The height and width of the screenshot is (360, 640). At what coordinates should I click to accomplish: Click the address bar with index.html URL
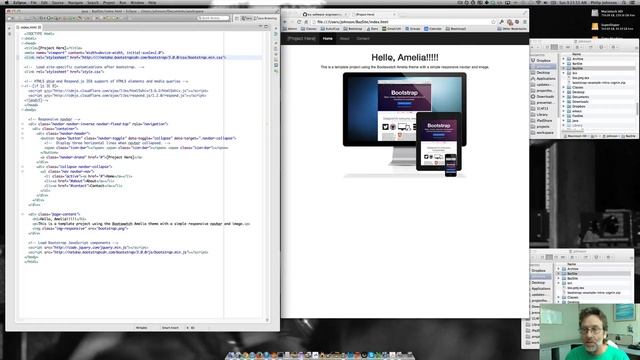coord(403,22)
